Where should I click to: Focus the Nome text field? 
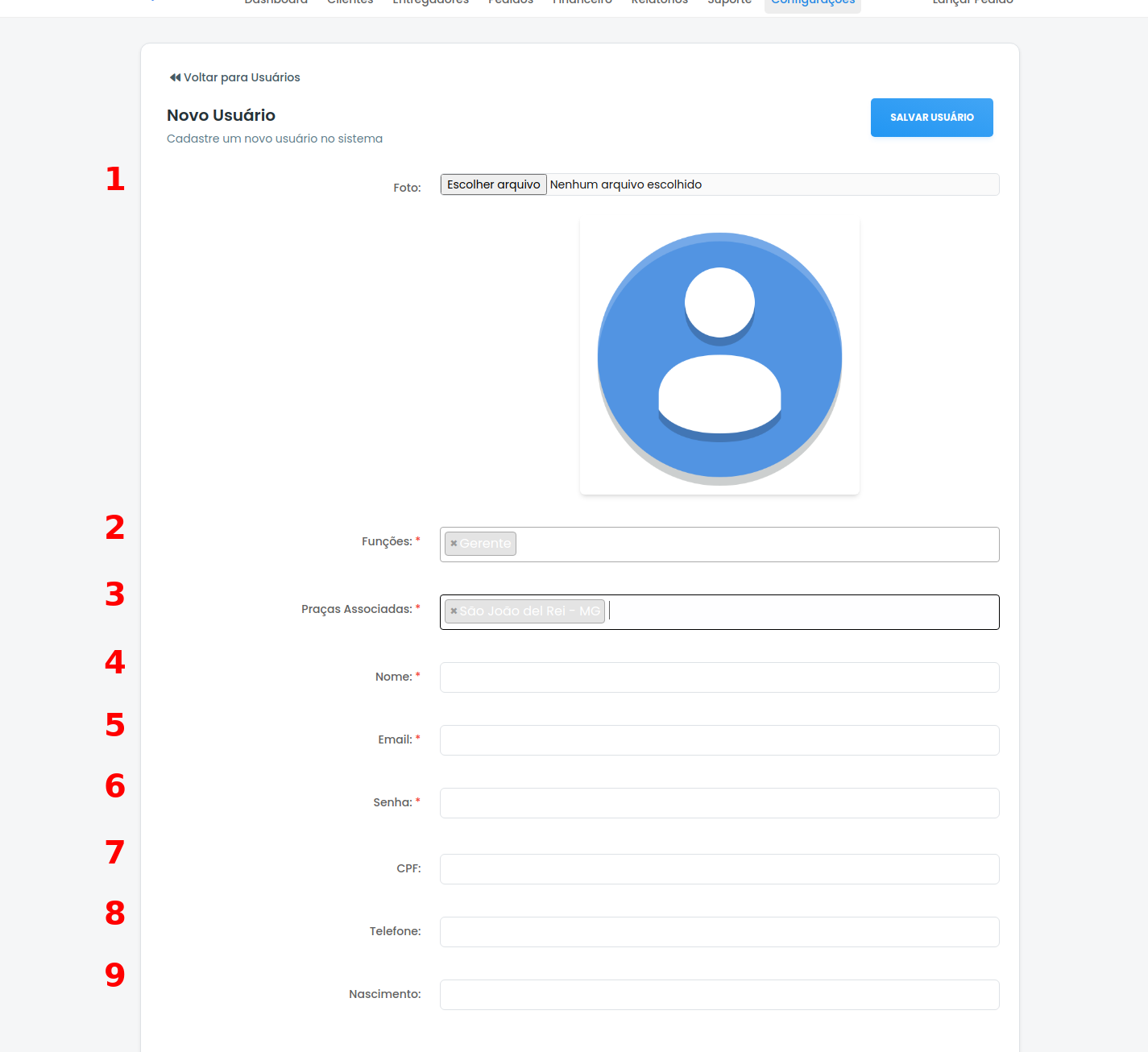tap(719, 677)
